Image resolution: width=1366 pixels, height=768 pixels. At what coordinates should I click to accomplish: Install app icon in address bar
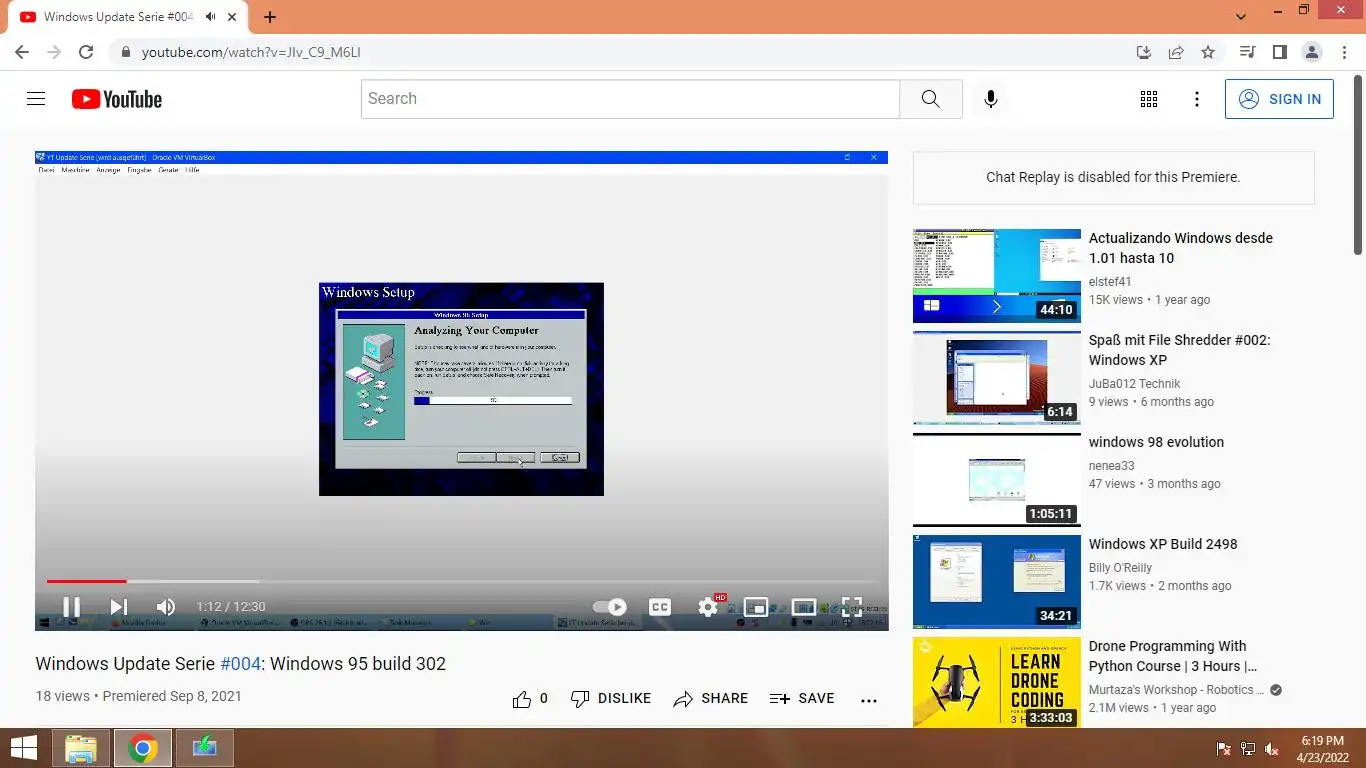1144,52
